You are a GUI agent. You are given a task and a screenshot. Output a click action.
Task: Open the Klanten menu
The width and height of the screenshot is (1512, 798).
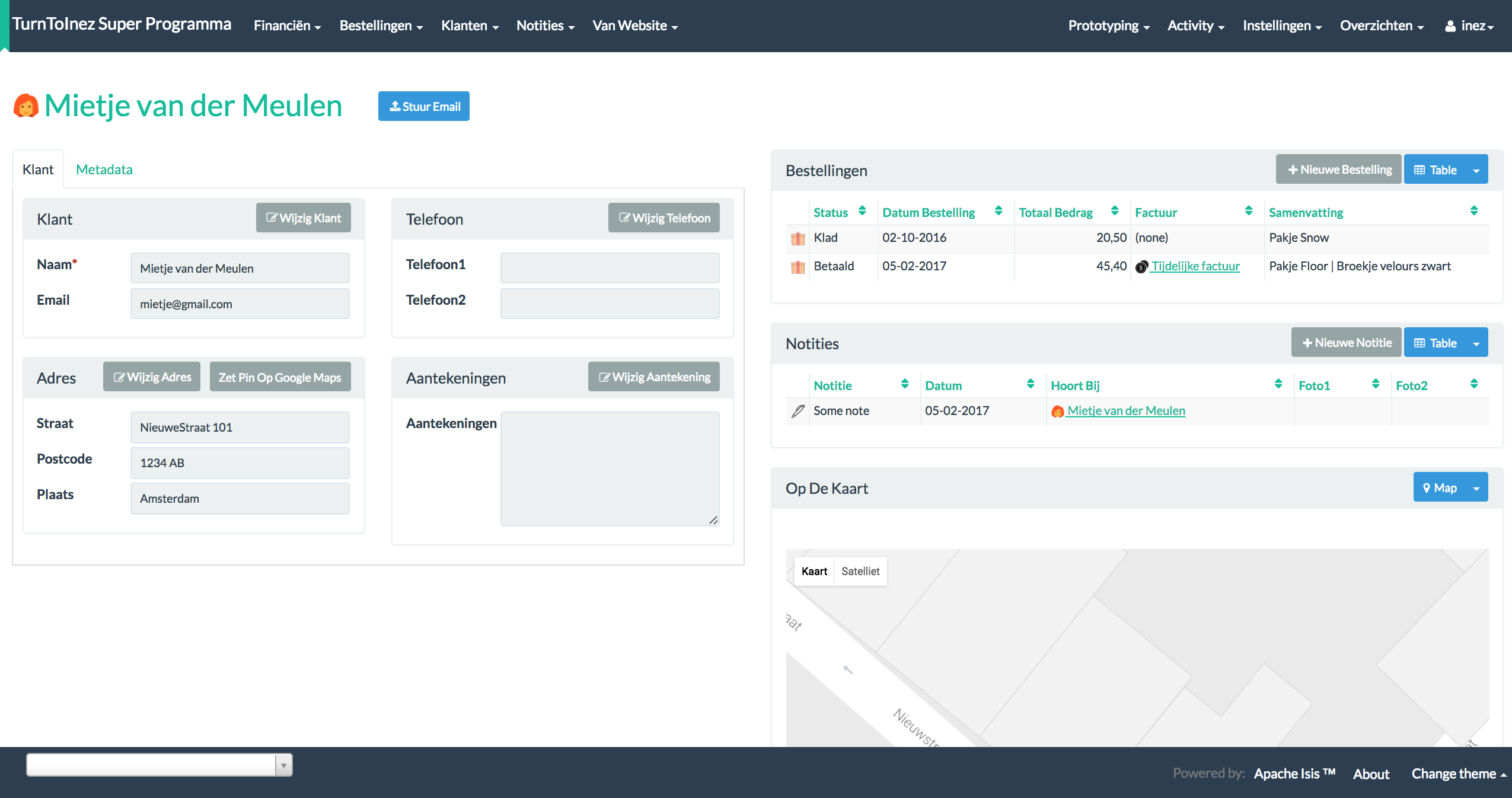(470, 25)
